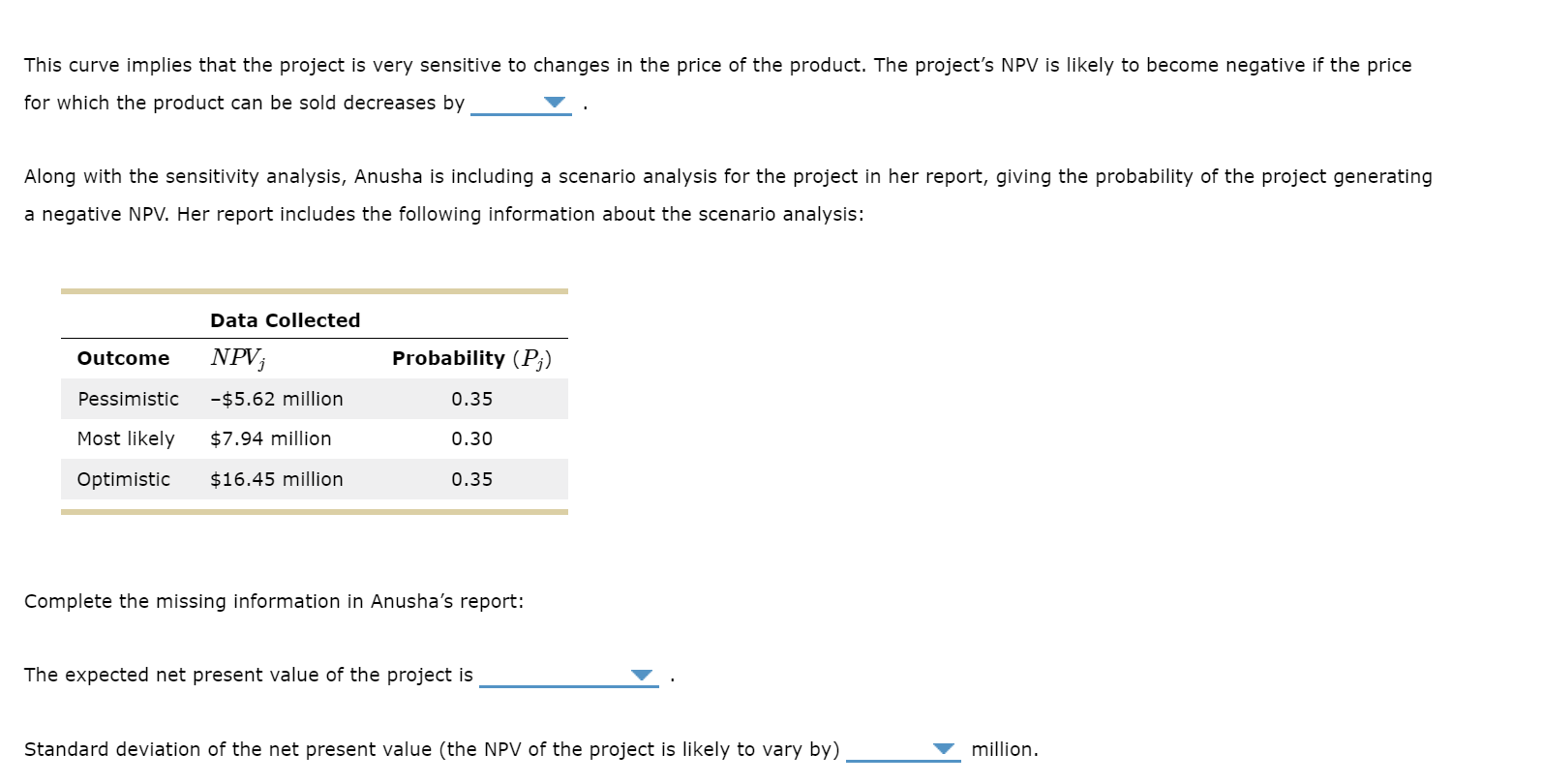
Task: Select the $16.45 million value
Action: tap(277, 478)
